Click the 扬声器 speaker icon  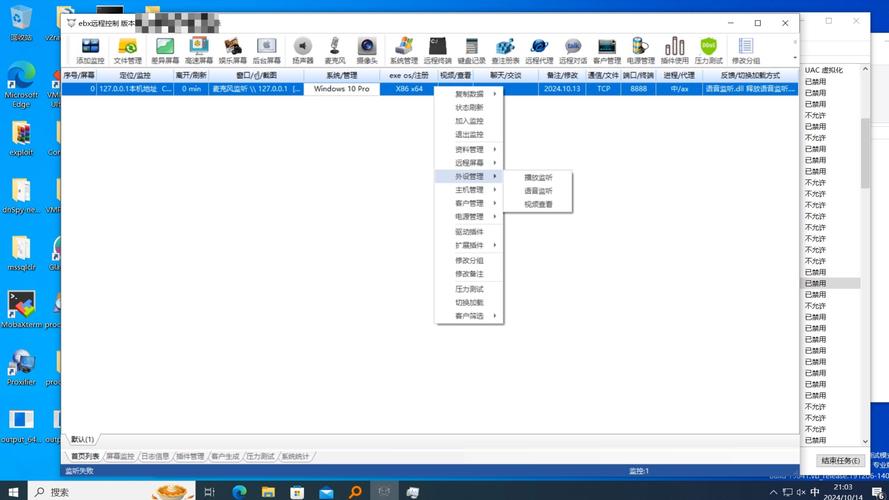click(302, 50)
